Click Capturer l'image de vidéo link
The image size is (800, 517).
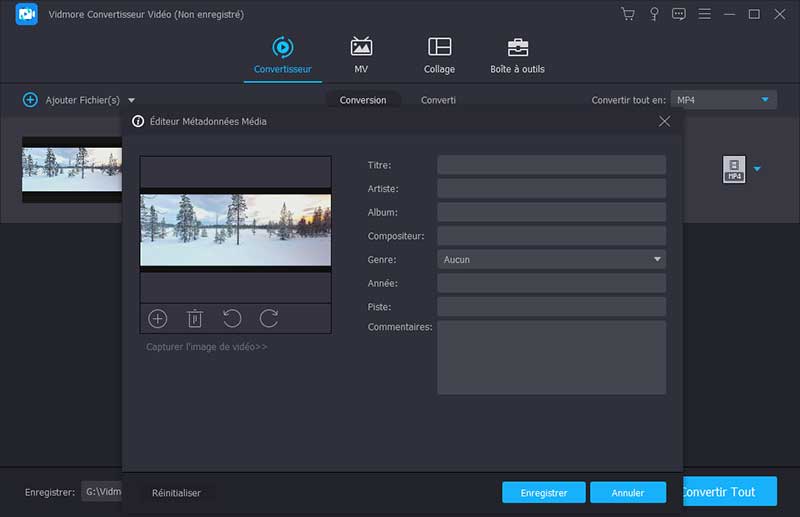click(x=207, y=347)
